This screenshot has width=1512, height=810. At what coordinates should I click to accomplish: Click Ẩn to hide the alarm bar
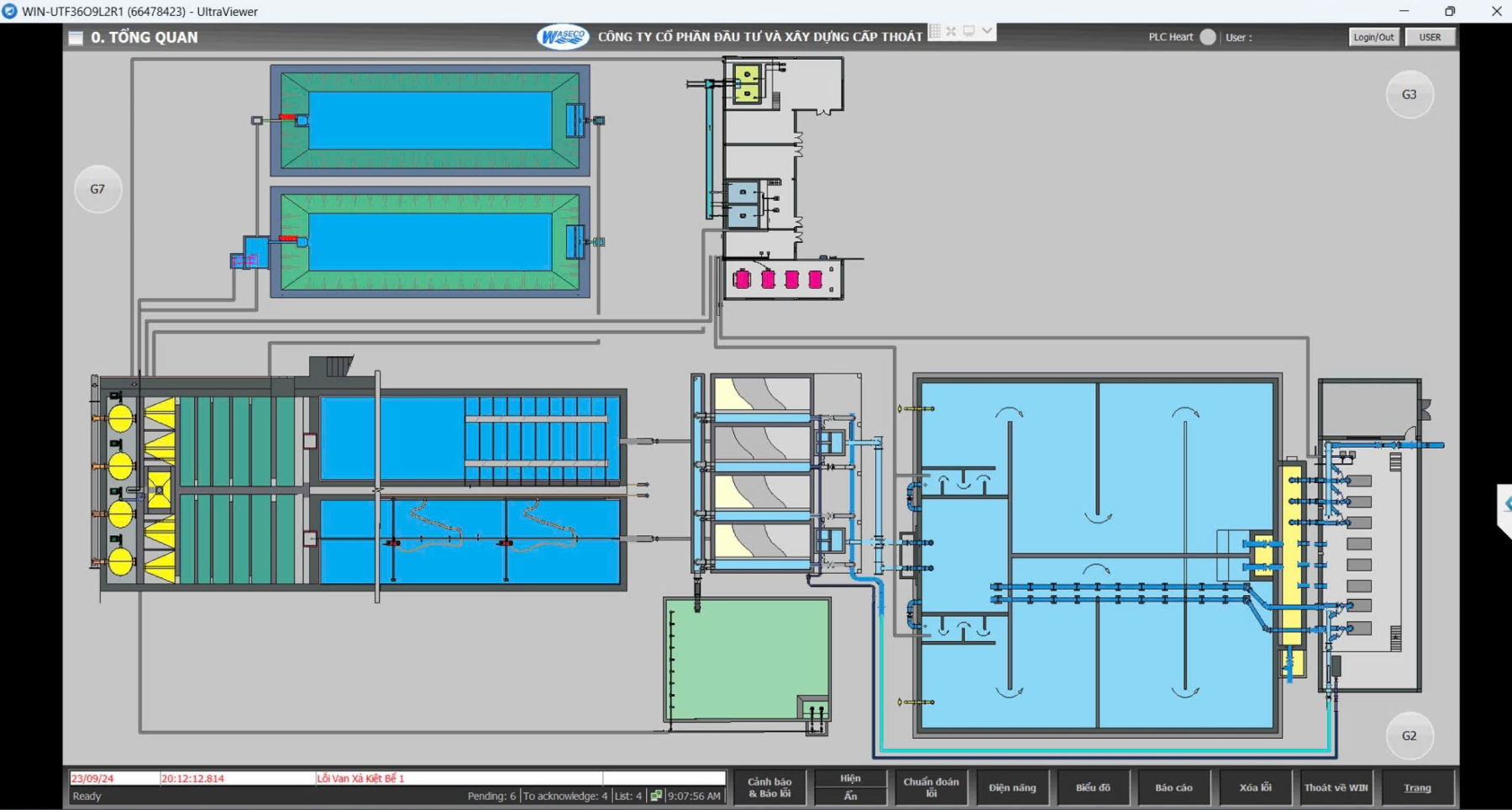click(850, 796)
